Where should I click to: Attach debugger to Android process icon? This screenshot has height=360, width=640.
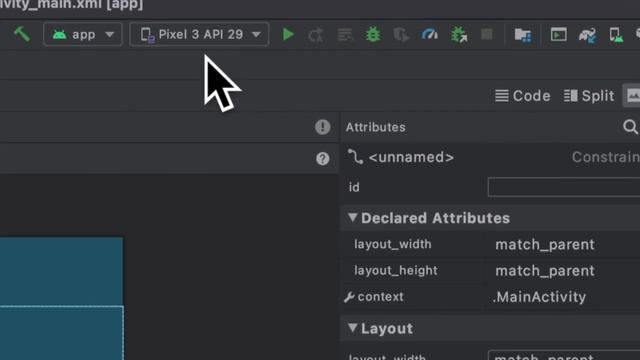pos(459,35)
